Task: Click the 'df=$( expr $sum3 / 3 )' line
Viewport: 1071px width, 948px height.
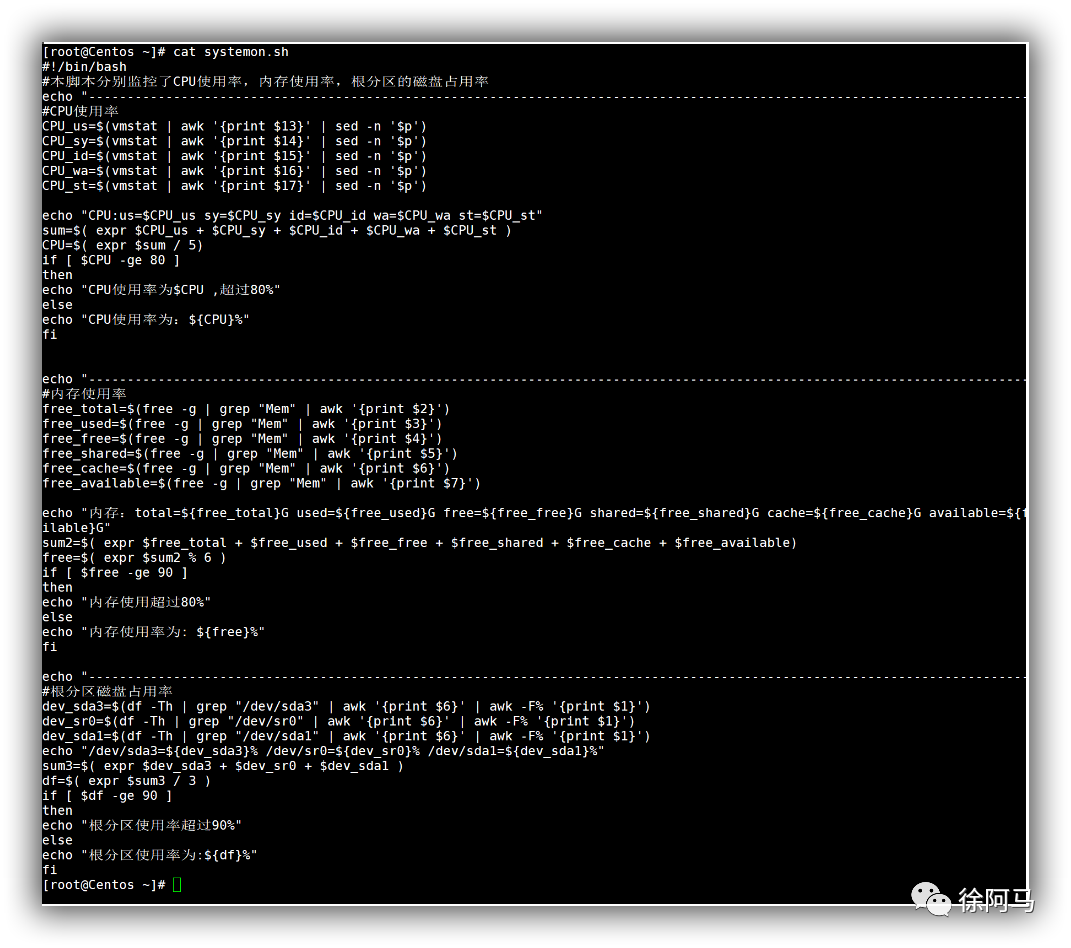Action: point(127,781)
